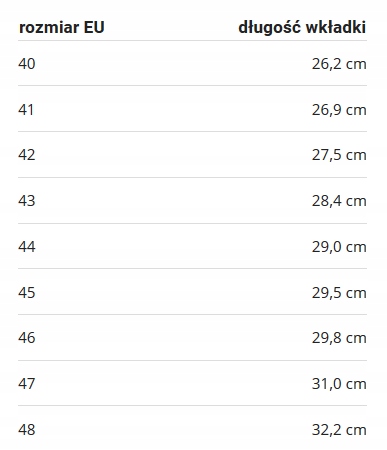The height and width of the screenshot is (450, 387).
Task: Select size 43 in the table
Action: pyautogui.click(x=27, y=201)
